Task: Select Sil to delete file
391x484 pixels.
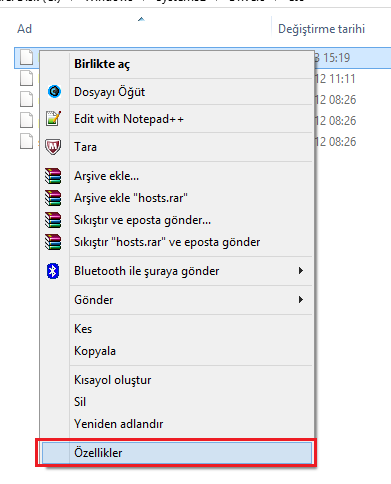Action: click(177, 402)
